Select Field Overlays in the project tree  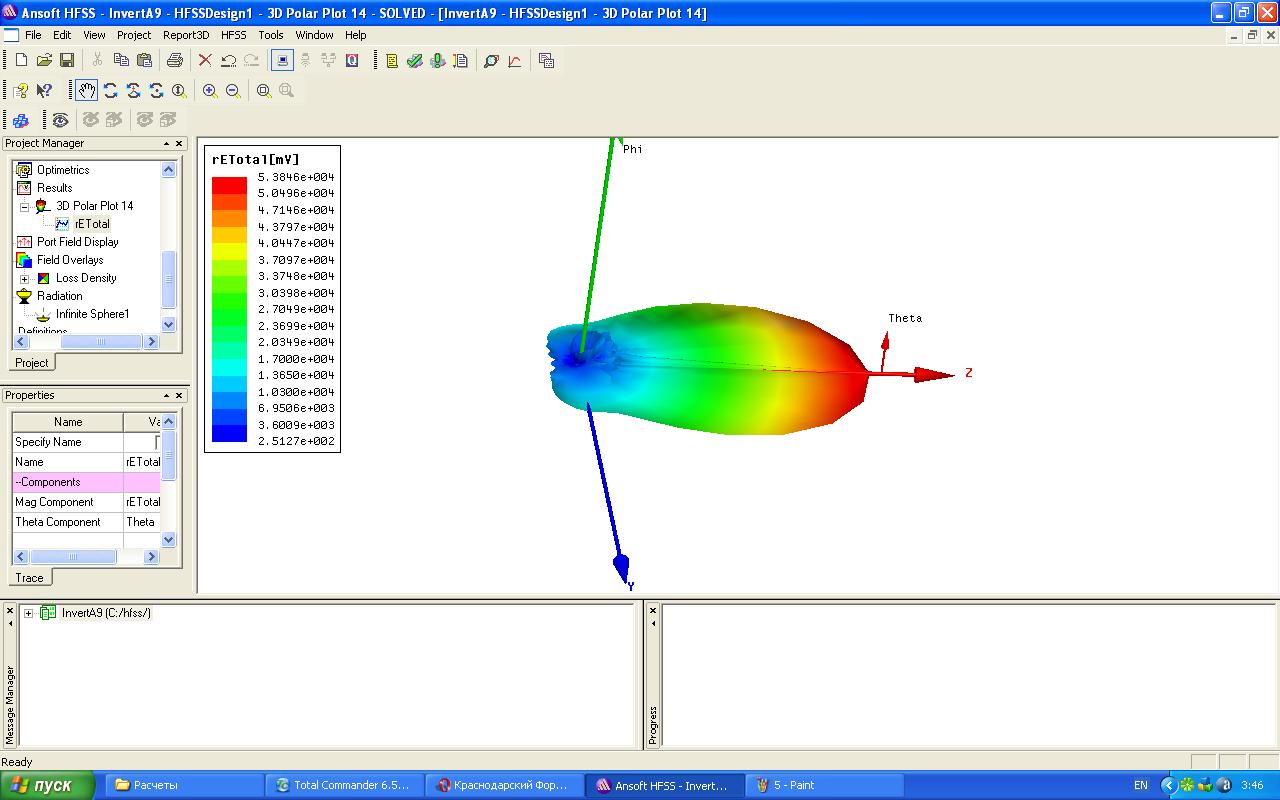click(x=70, y=260)
